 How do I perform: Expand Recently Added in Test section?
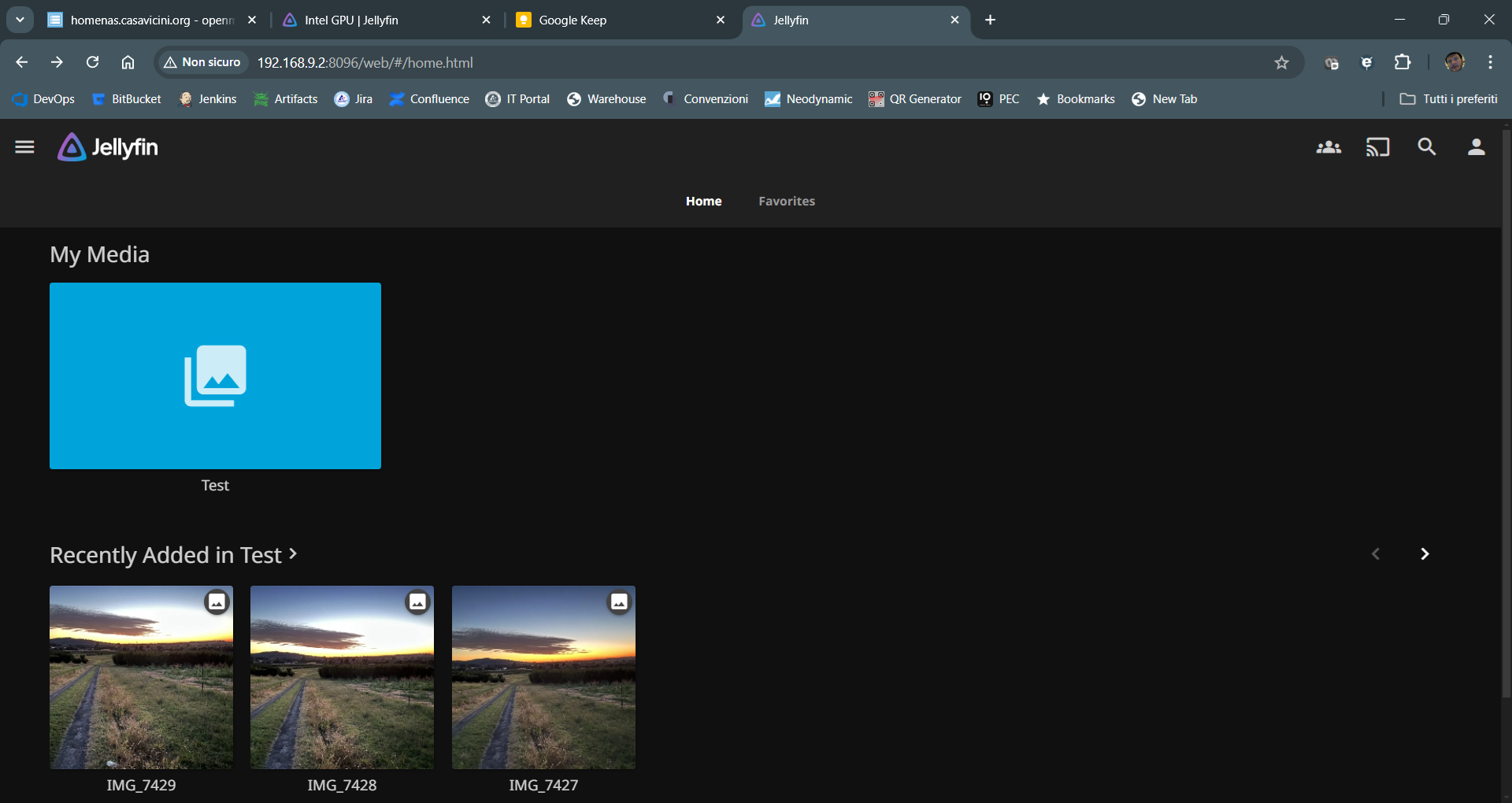click(173, 555)
